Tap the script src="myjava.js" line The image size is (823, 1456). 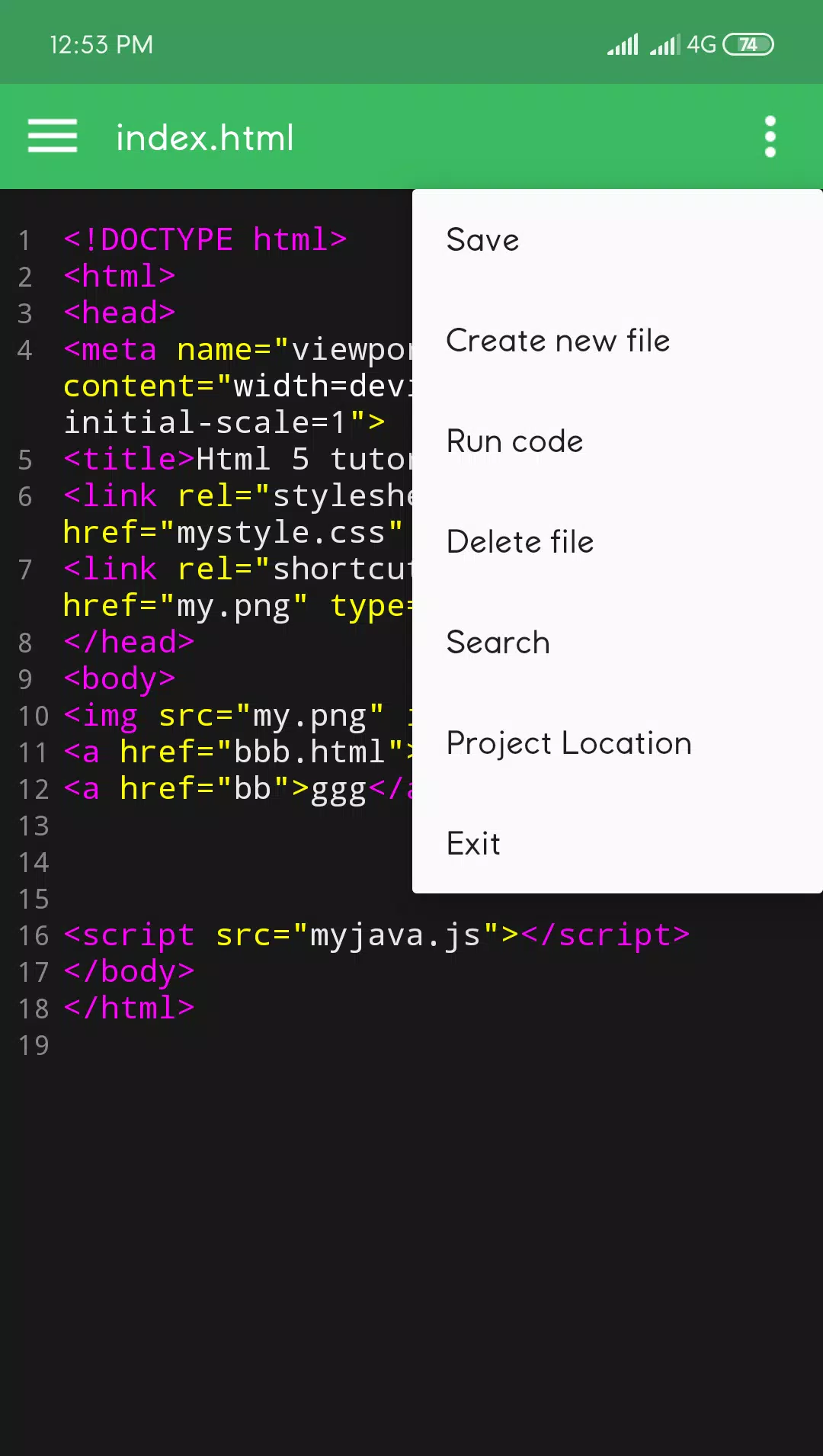coord(376,935)
